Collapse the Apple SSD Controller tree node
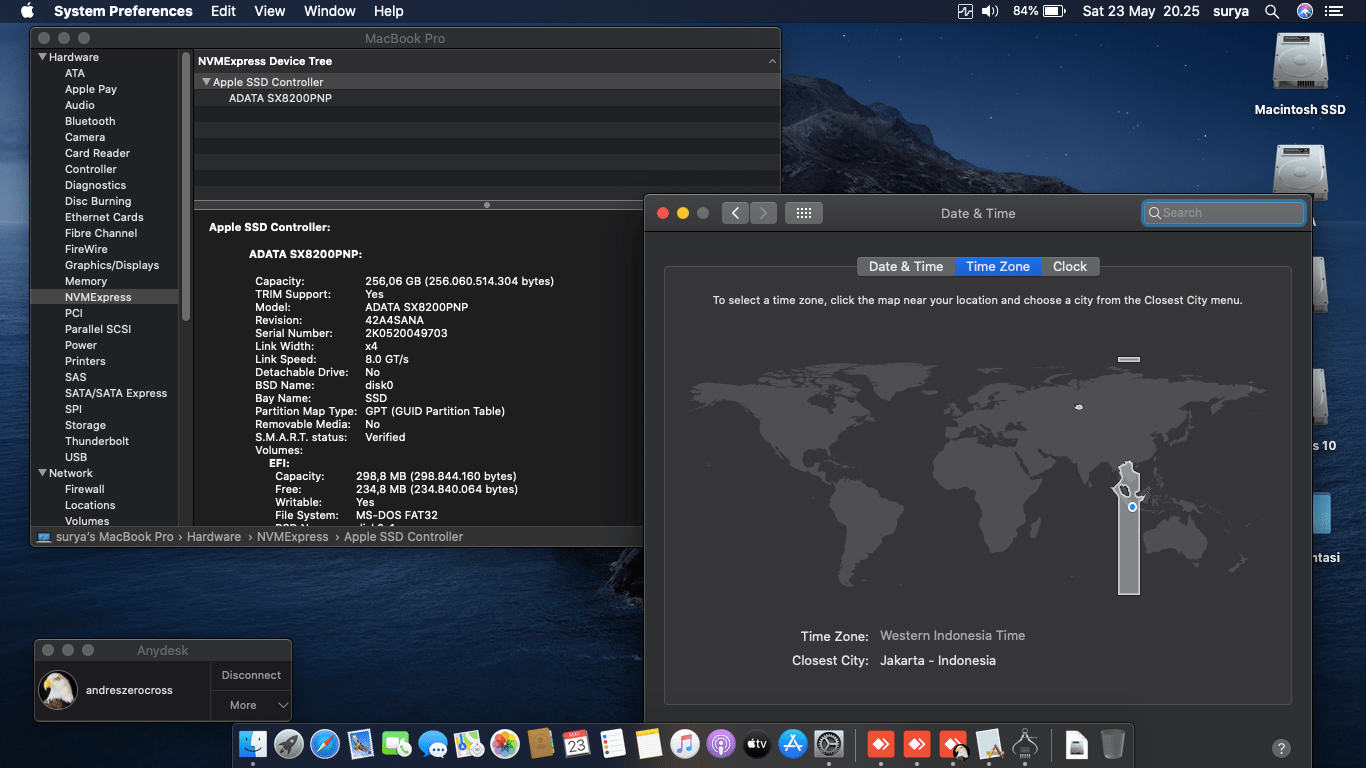The height and width of the screenshot is (768, 1366). click(206, 82)
